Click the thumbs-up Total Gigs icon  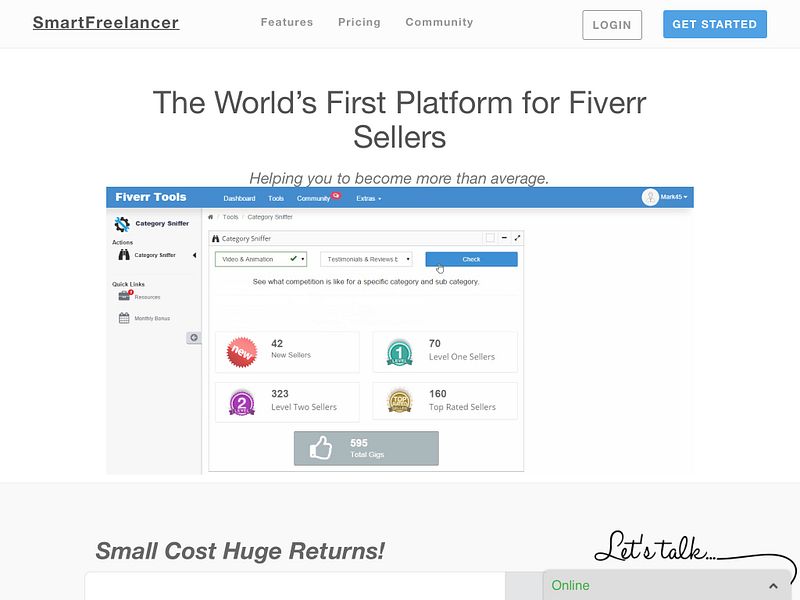tap(321, 448)
